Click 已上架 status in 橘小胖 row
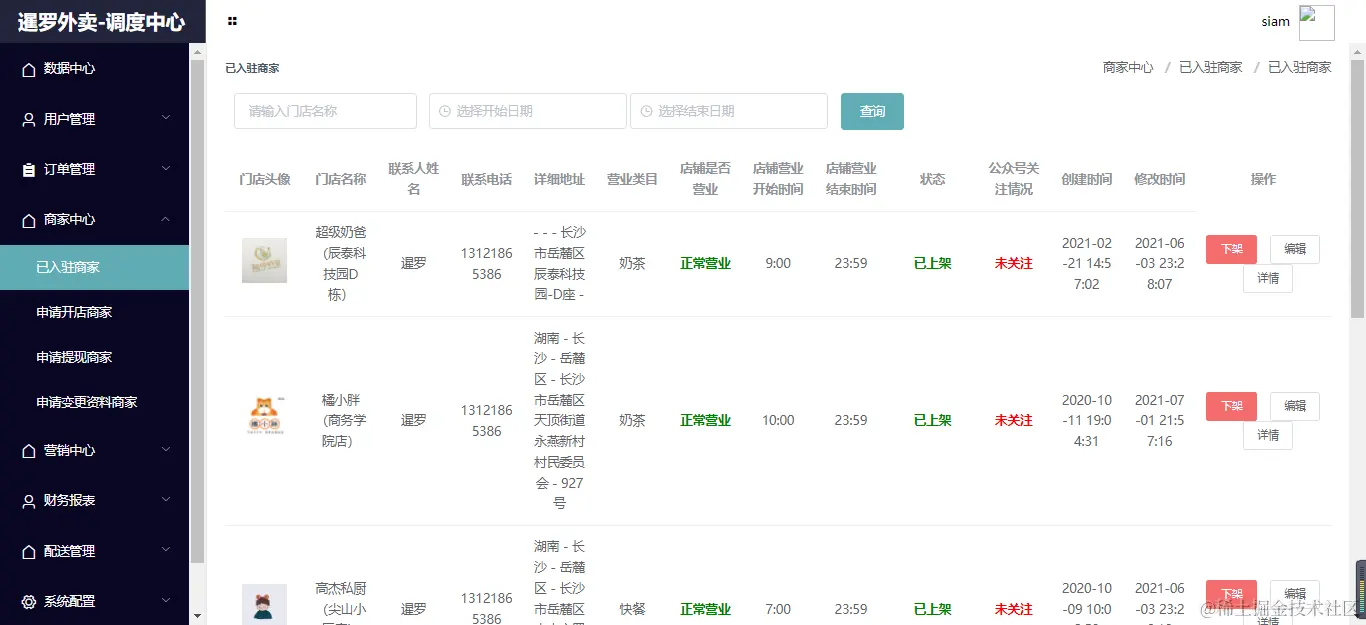 [932, 420]
